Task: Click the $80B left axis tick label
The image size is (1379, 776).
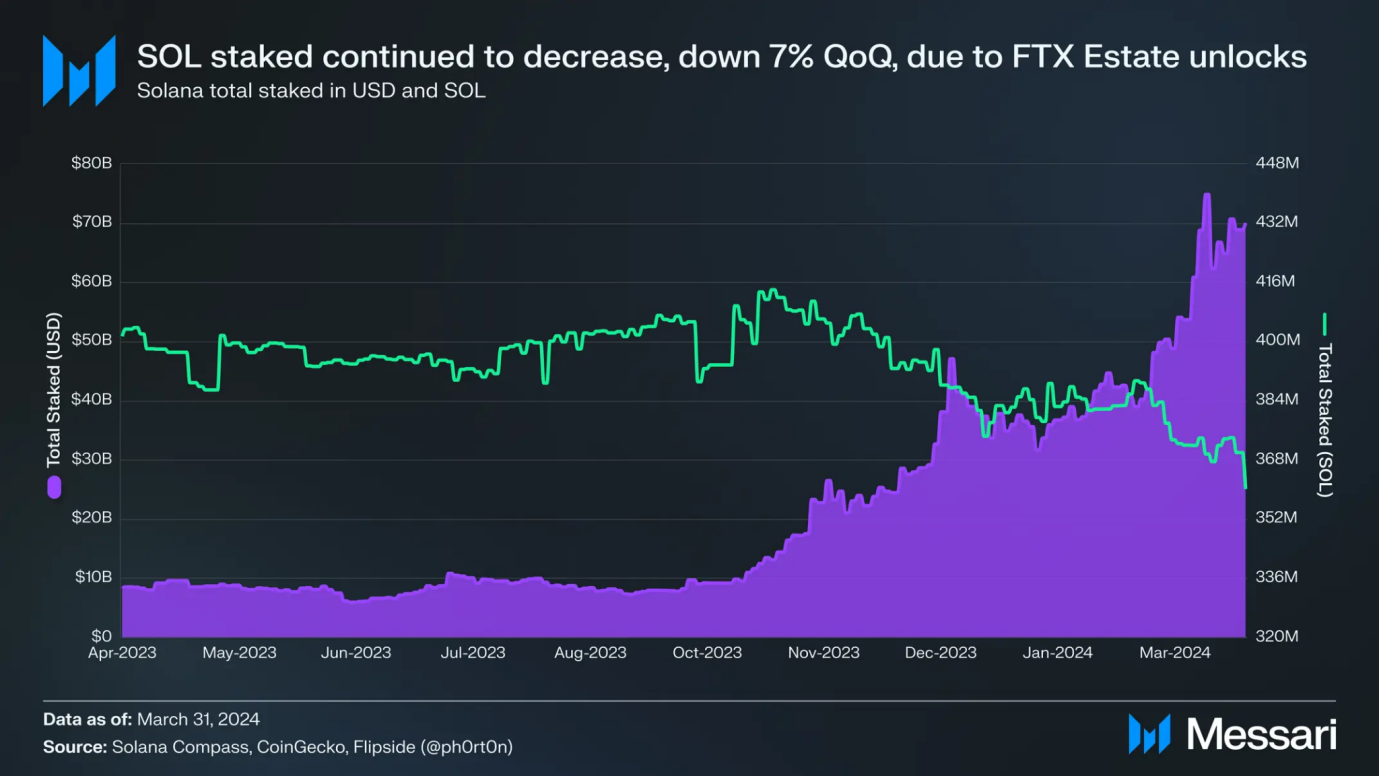Action: click(x=91, y=163)
